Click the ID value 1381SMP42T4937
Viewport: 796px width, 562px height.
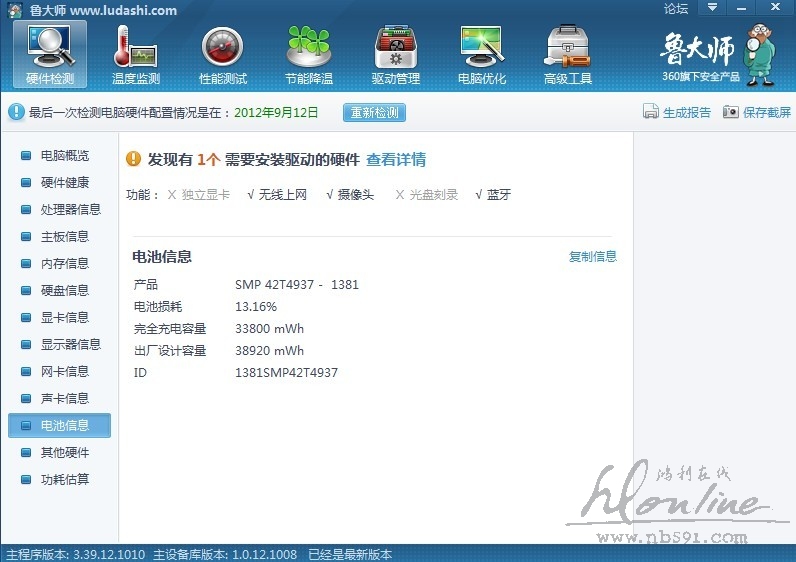(x=286, y=373)
